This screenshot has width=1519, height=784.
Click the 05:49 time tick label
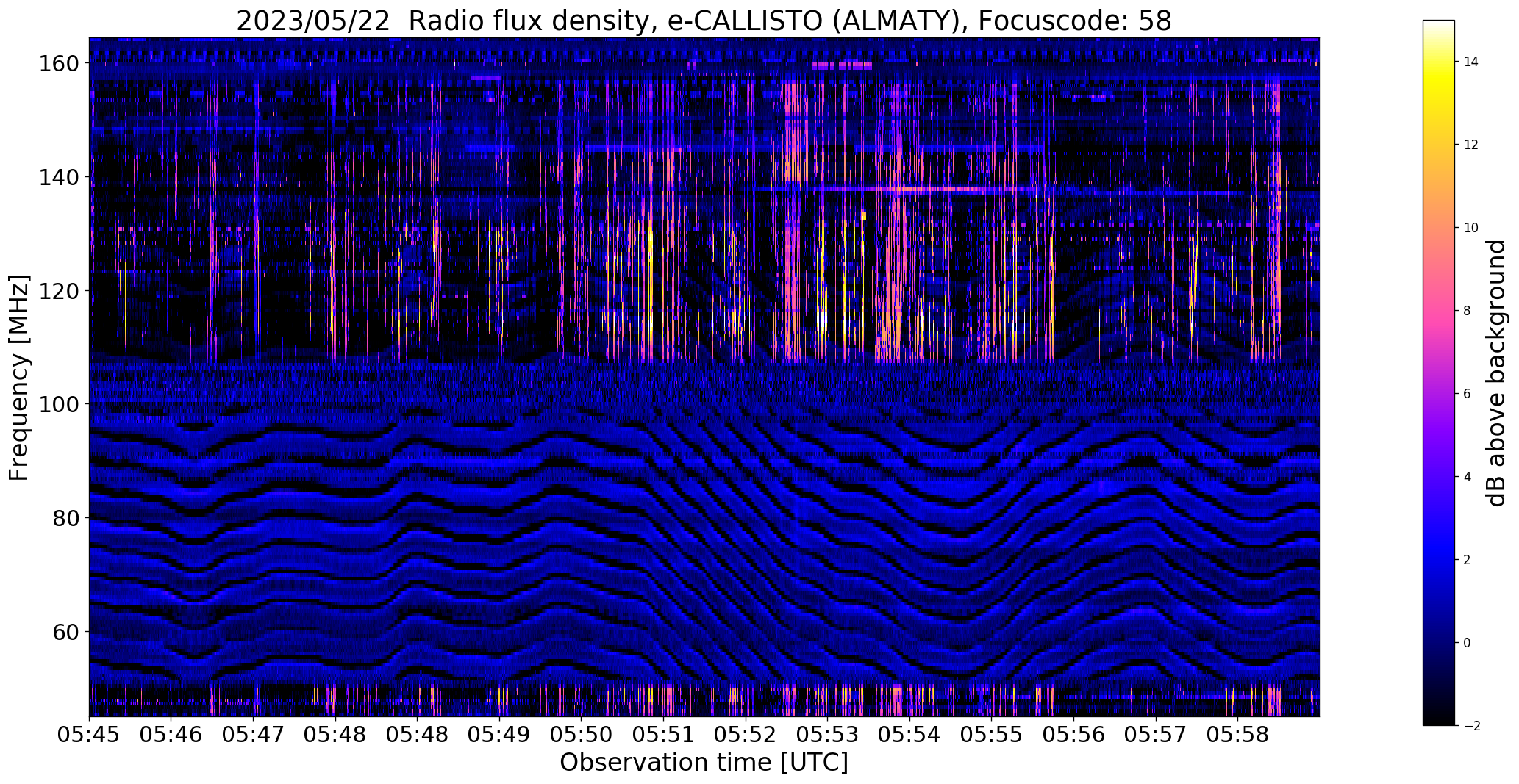point(499,736)
